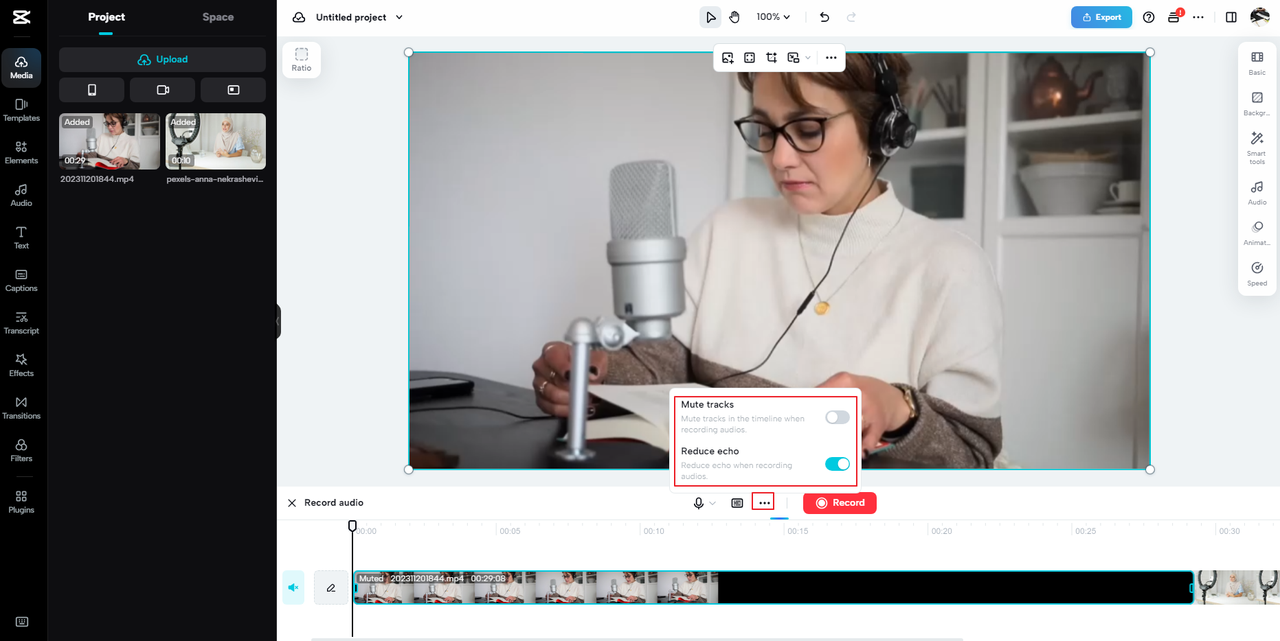Screen dimensions: 1280x641
Task: Undo the last action
Action: point(824,17)
